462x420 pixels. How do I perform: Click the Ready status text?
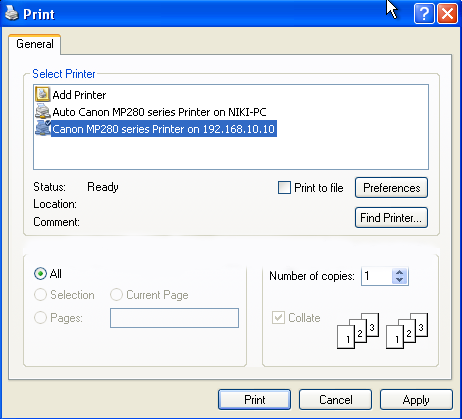point(103,187)
